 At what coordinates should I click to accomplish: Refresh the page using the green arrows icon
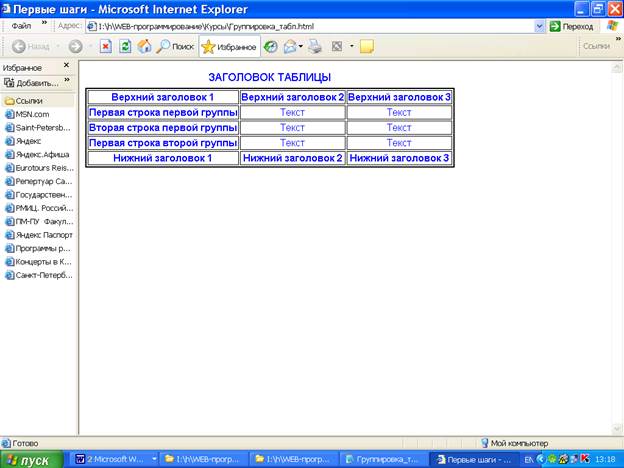pyautogui.click(x=125, y=47)
